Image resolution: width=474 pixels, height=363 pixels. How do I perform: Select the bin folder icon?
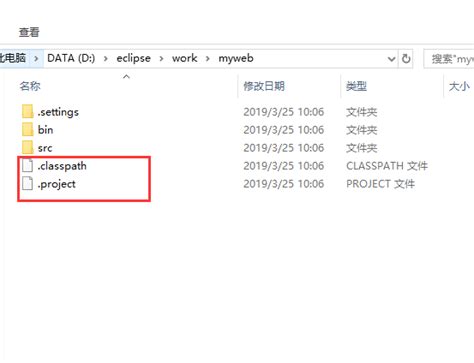pos(28,129)
